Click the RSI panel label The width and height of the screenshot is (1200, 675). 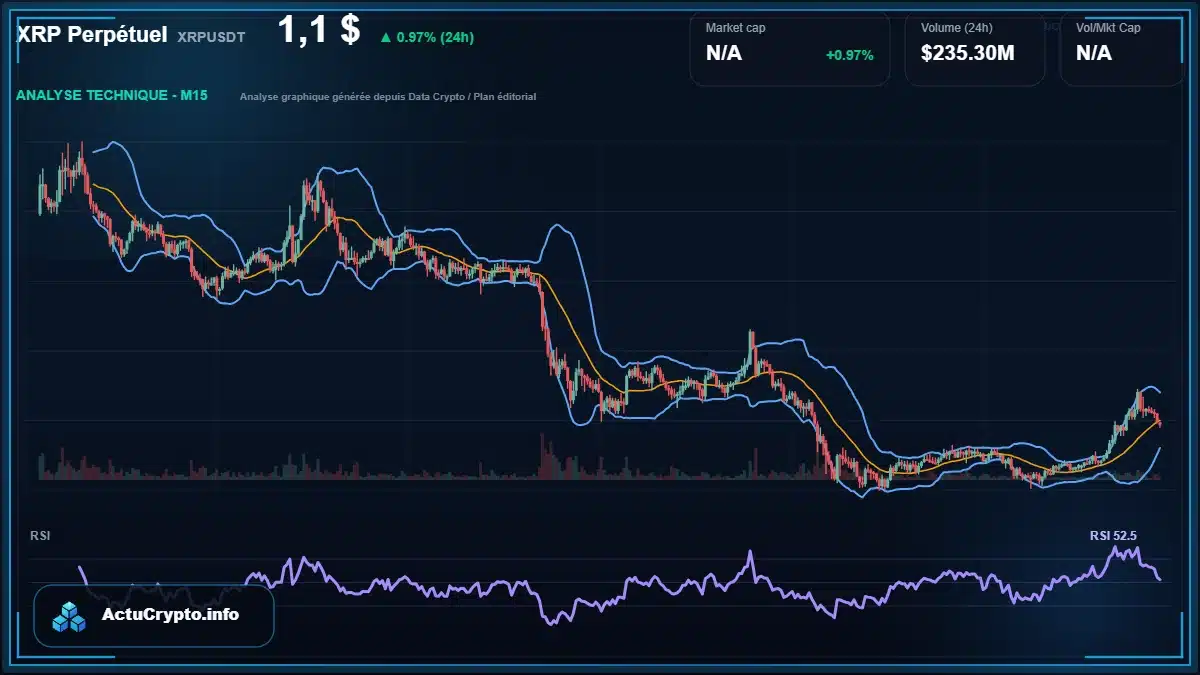[41, 536]
